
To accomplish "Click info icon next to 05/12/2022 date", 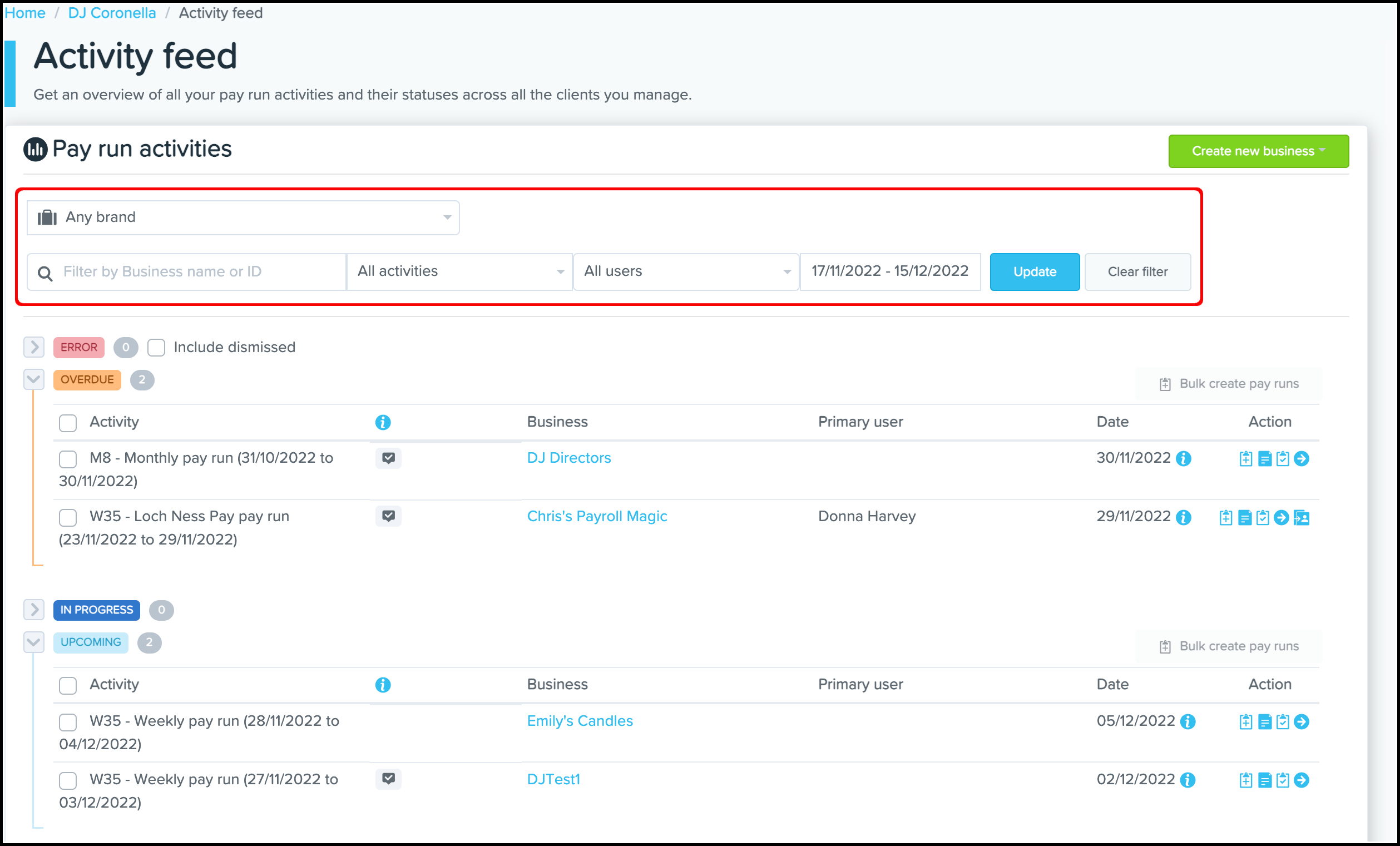I will (1188, 721).
